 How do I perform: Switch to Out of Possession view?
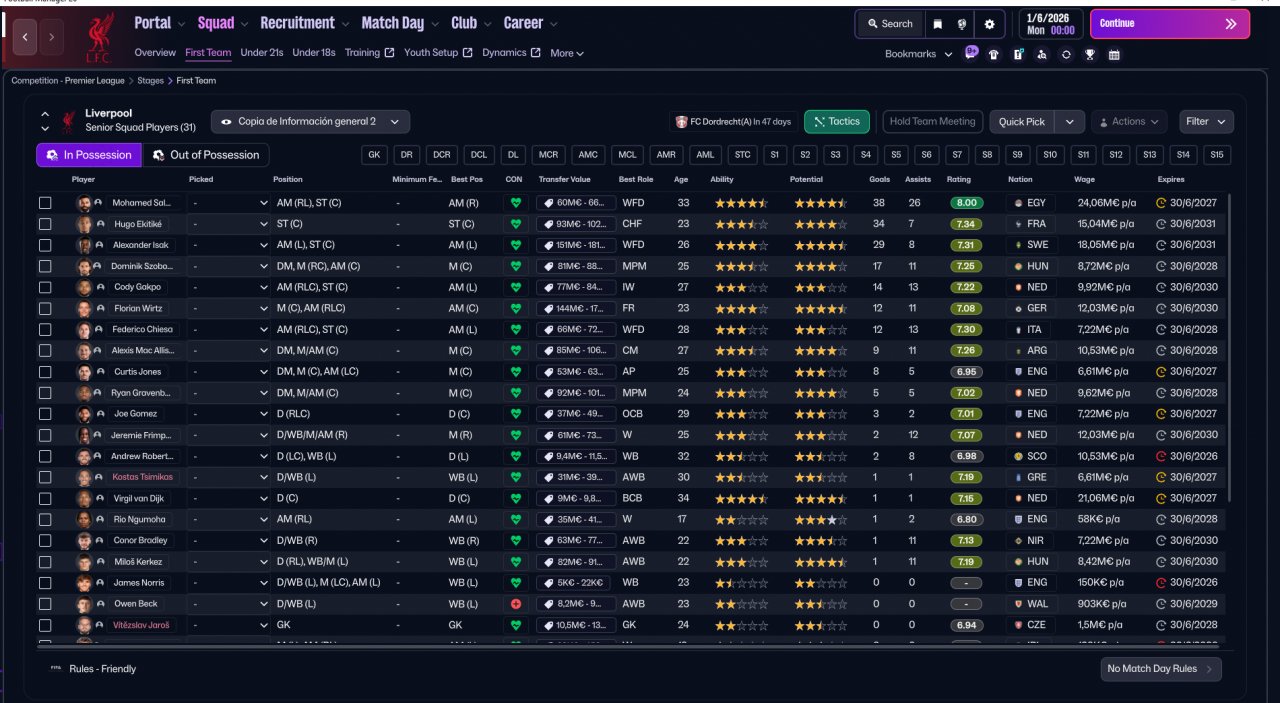[x=205, y=155]
